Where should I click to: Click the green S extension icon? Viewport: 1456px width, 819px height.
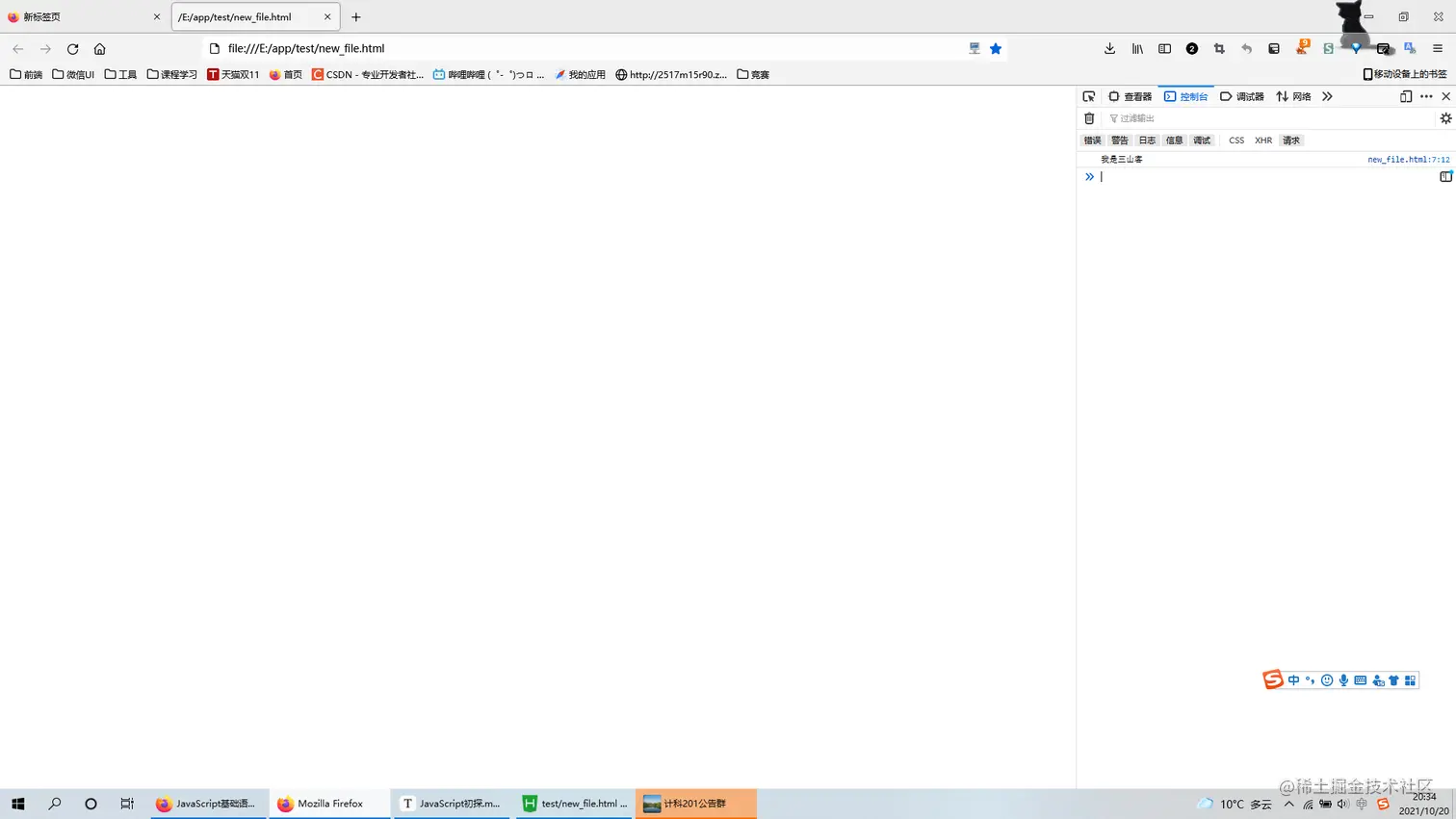1328,48
